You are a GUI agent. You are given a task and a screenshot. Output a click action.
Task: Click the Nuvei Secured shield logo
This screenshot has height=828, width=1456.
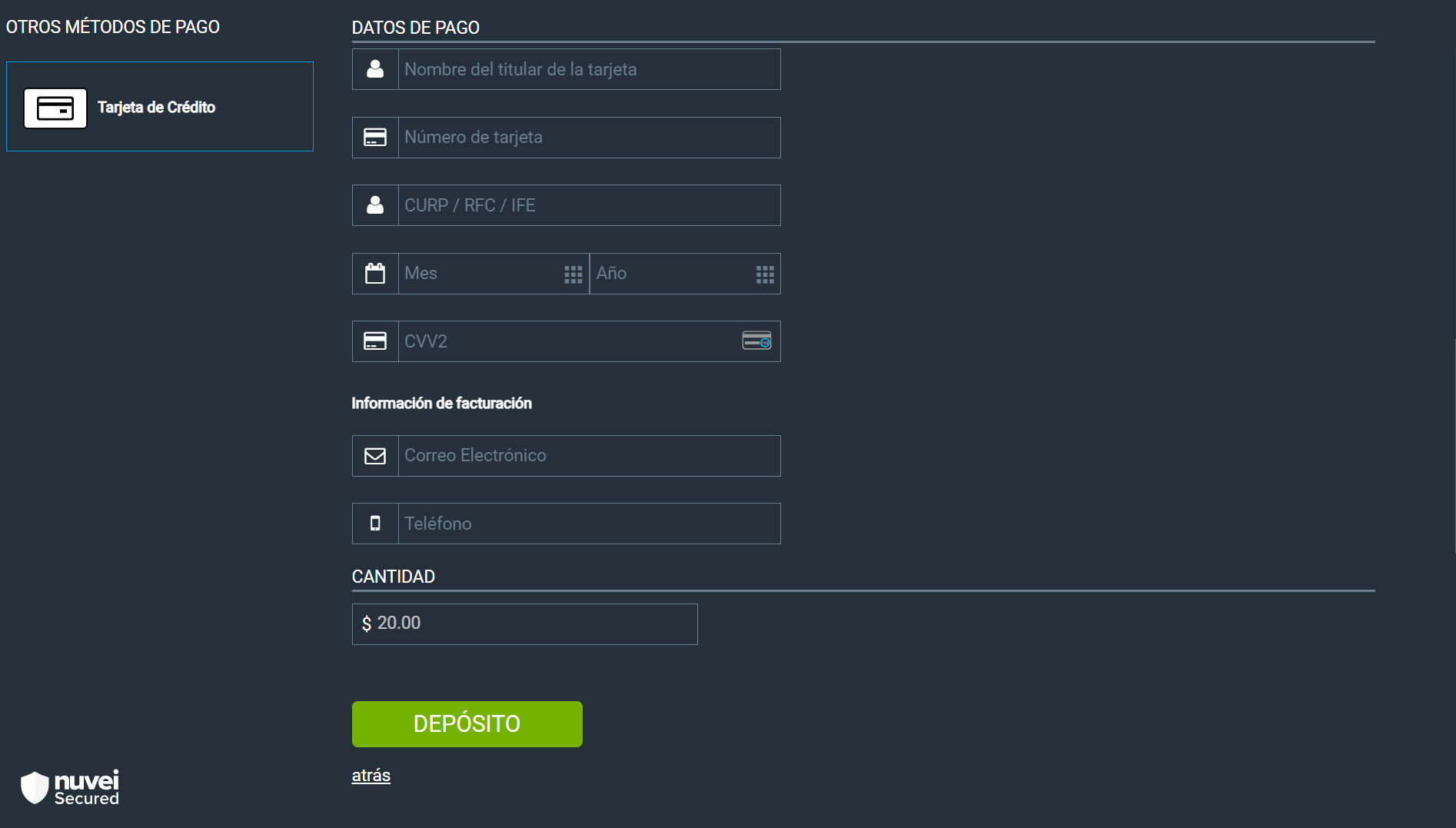point(70,788)
